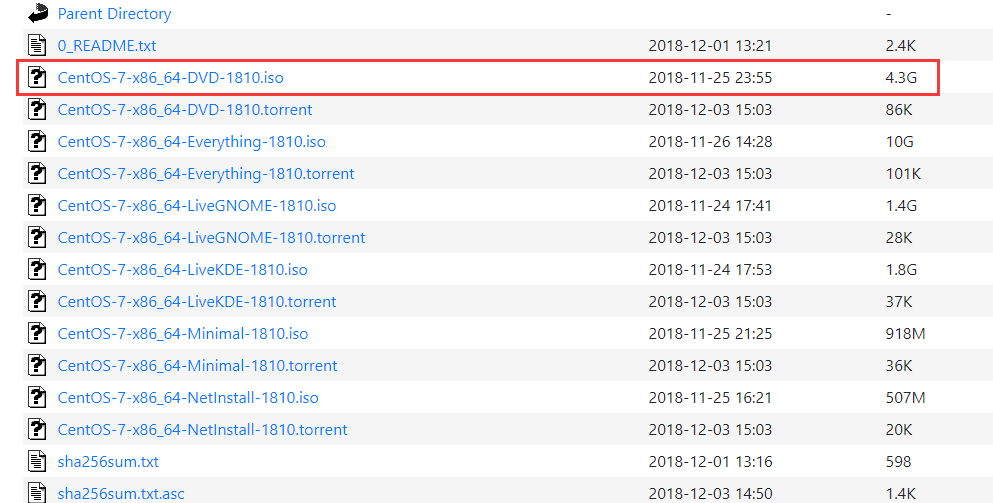Click the 28K file size
Screen dimensions: 993x503
[899, 238]
